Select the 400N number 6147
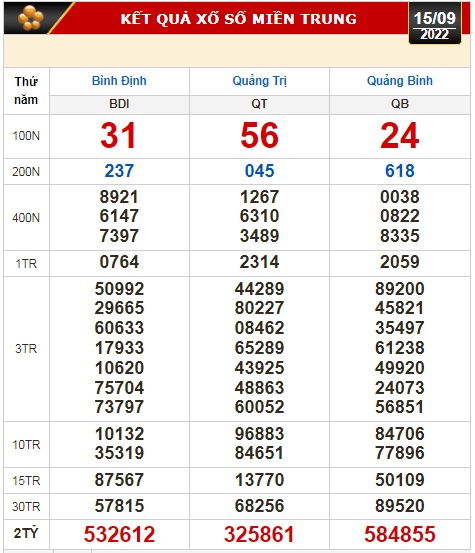Viewport: 475px width, 553px height. pos(119,216)
